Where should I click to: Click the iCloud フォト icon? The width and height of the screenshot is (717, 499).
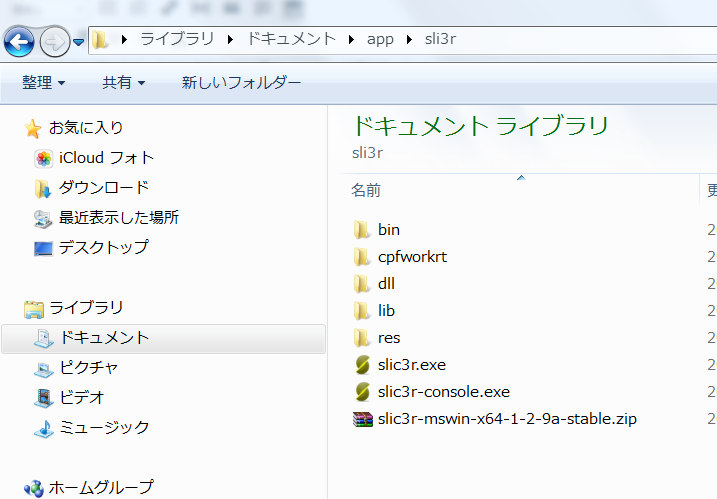click(43, 159)
